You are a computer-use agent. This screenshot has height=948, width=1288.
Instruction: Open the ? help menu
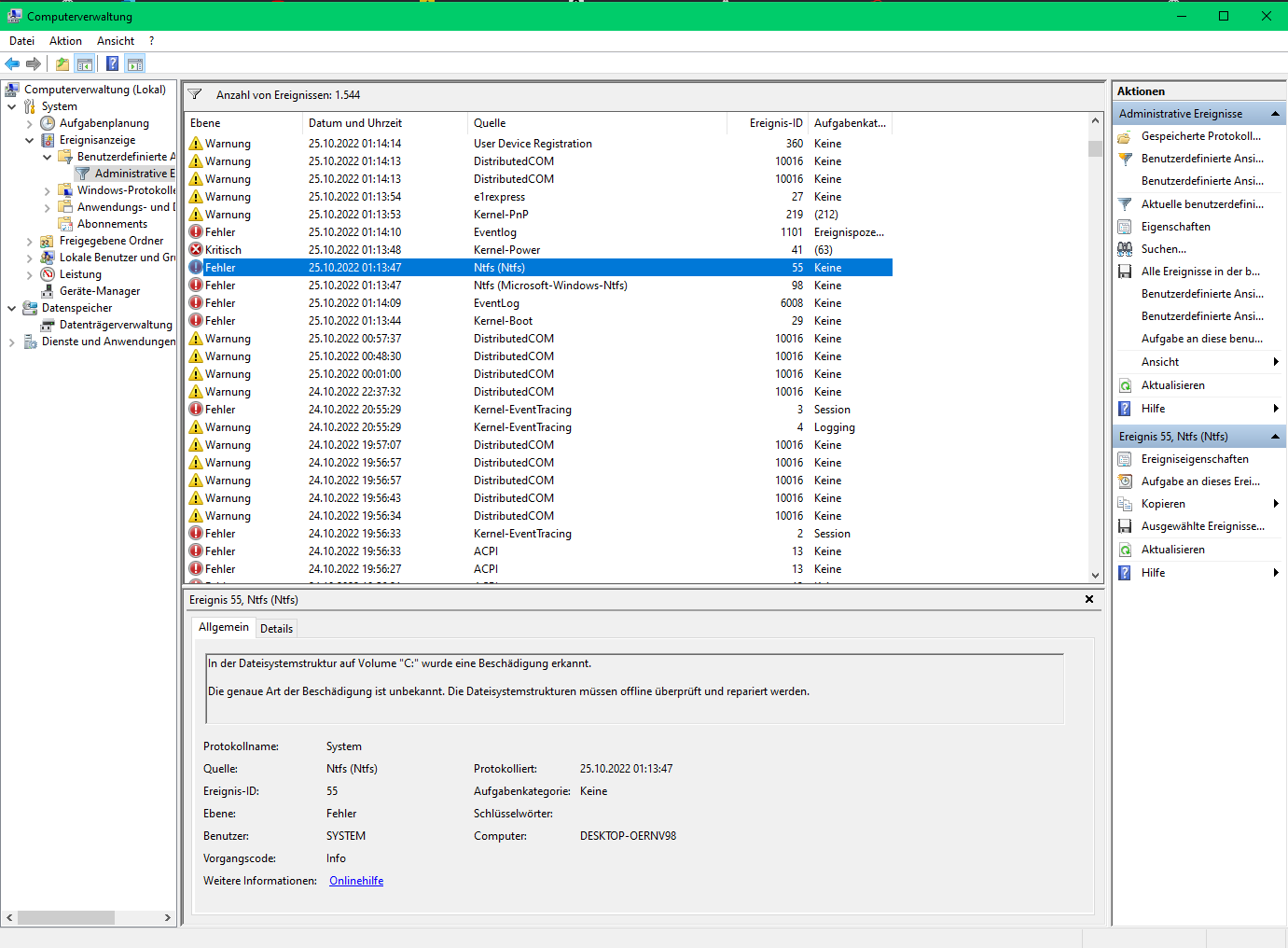[151, 41]
